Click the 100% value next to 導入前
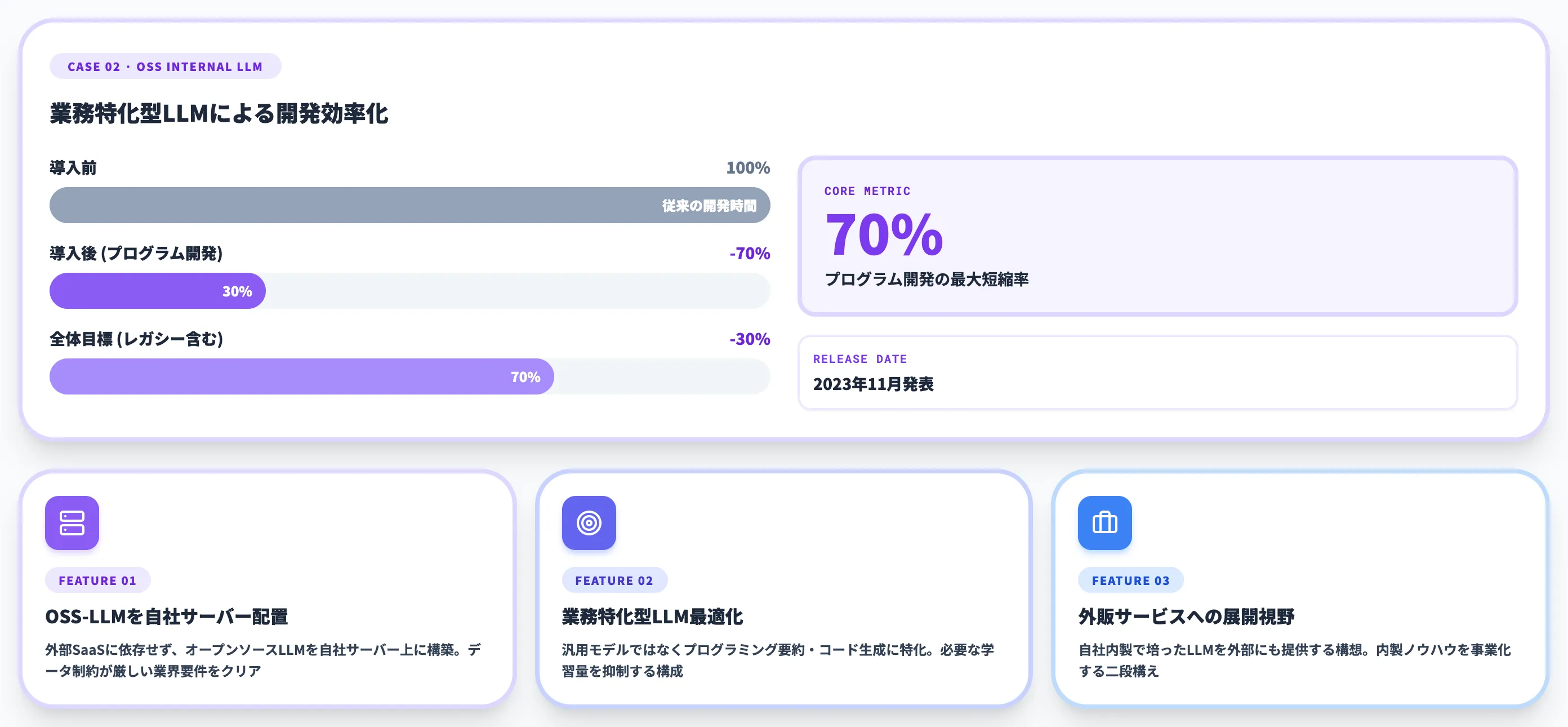The width and height of the screenshot is (1568, 727). tap(747, 167)
